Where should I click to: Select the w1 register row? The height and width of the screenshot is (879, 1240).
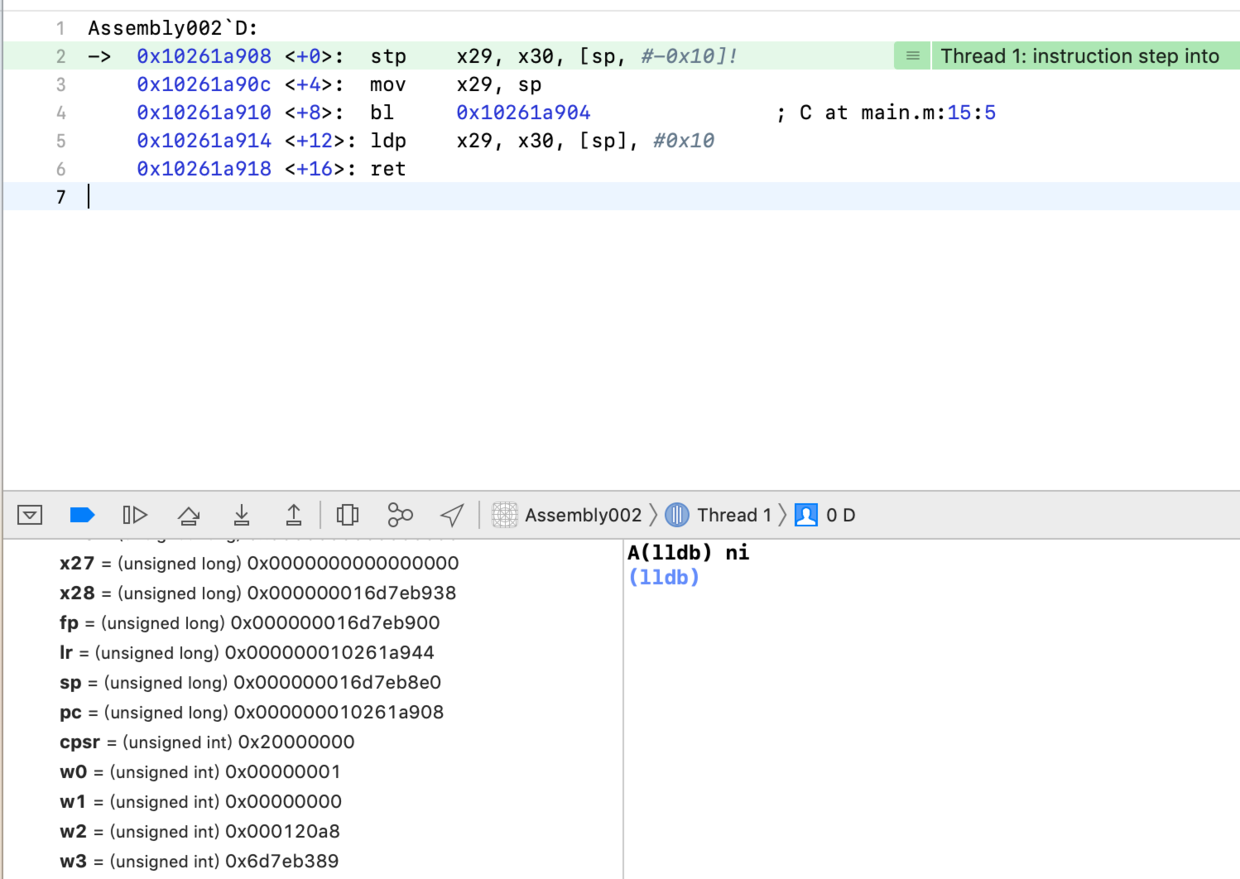(x=200, y=802)
